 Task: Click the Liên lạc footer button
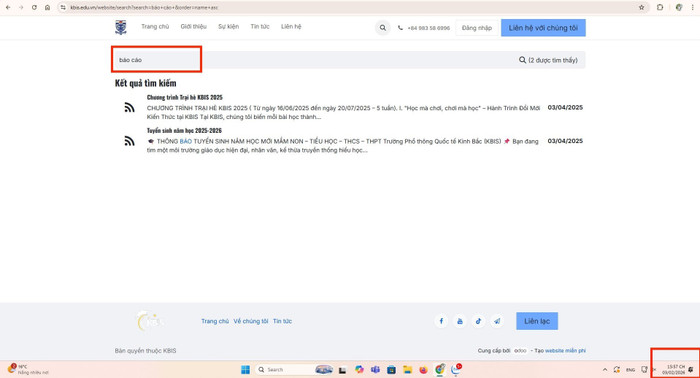click(537, 321)
